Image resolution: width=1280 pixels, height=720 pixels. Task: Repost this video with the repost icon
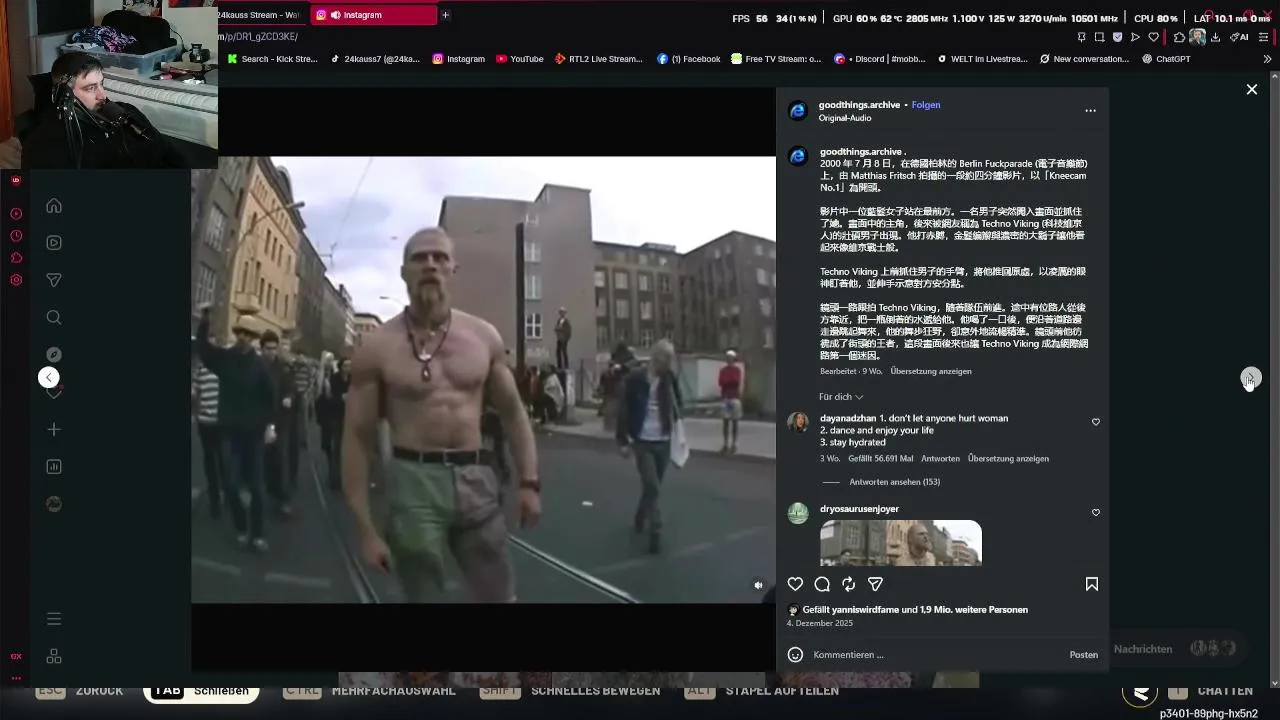(848, 584)
